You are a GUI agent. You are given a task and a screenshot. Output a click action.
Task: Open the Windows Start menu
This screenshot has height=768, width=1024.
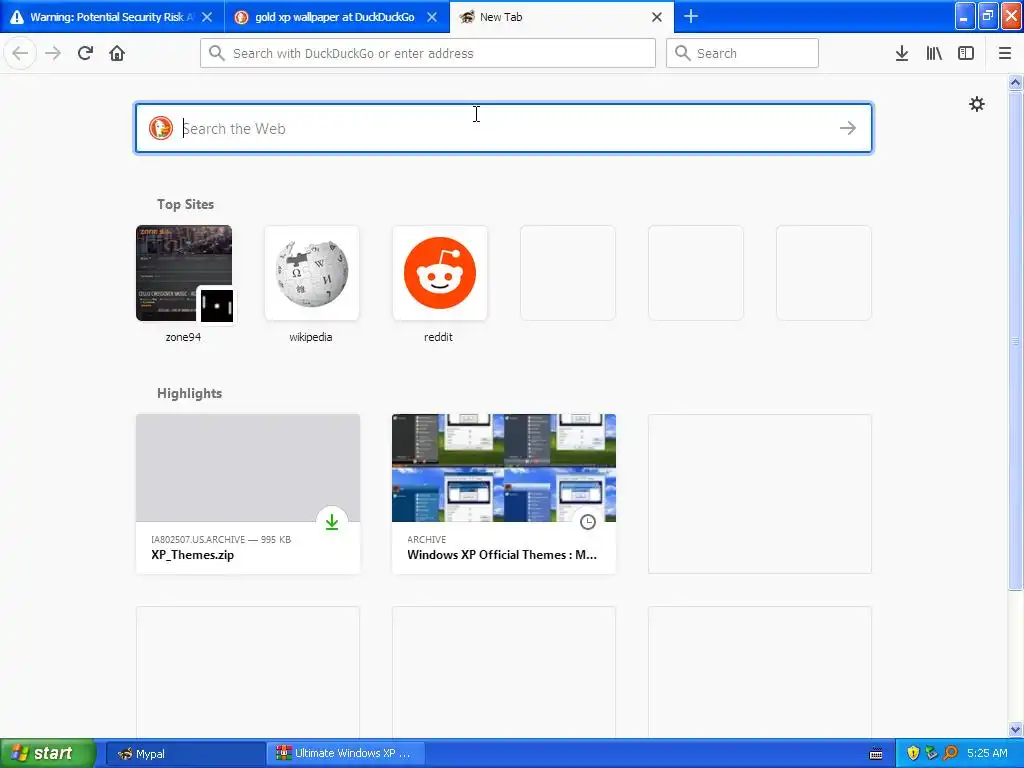pyautogui.click(x=48, y=753)
